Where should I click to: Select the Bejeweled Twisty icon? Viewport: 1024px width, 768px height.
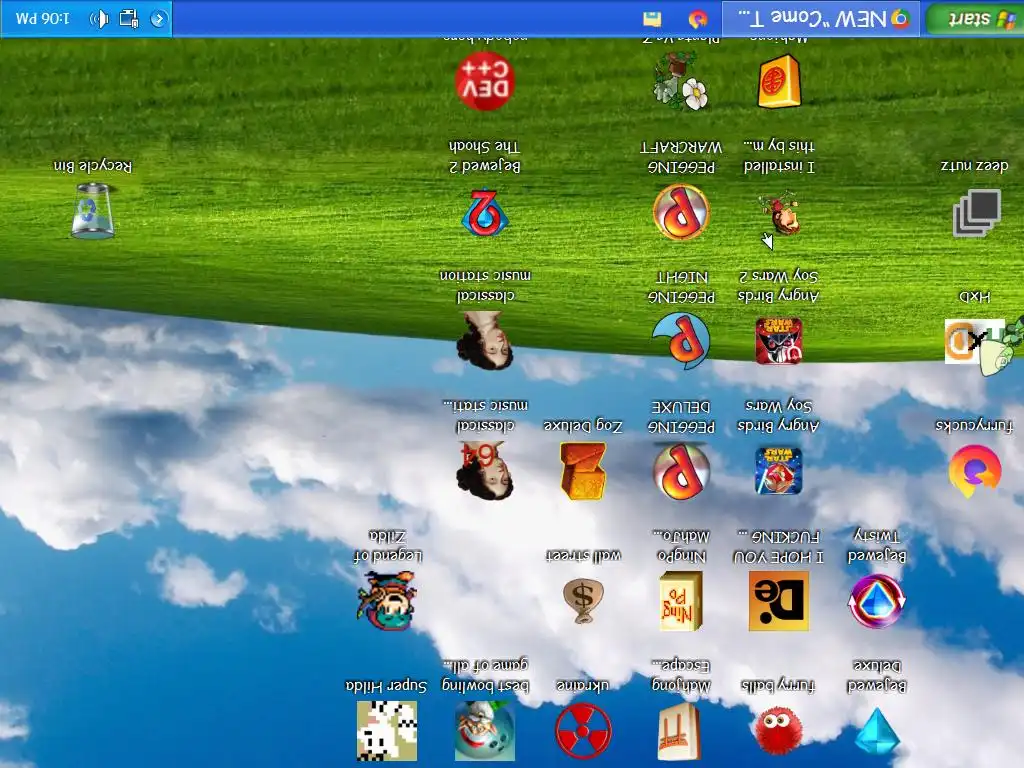coord(876,601)
